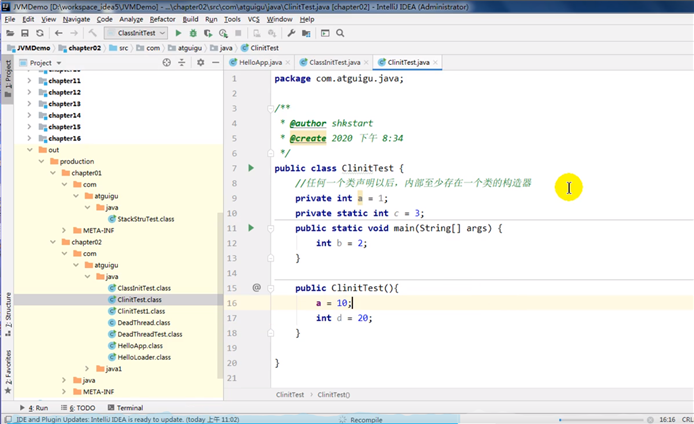Viewport: 694px width, 424px height.
Task: Switch to ClassInitTest.java editor tab
Action: pos(335,62)
